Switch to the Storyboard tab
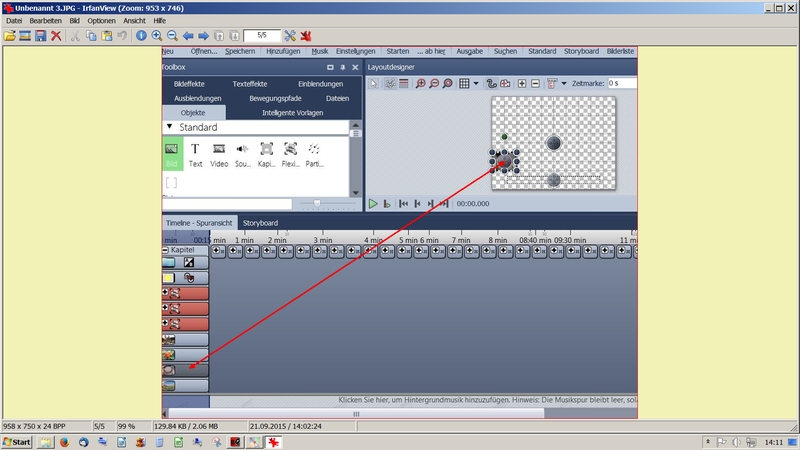Screen dimensions: 800x450 [260, 222]
